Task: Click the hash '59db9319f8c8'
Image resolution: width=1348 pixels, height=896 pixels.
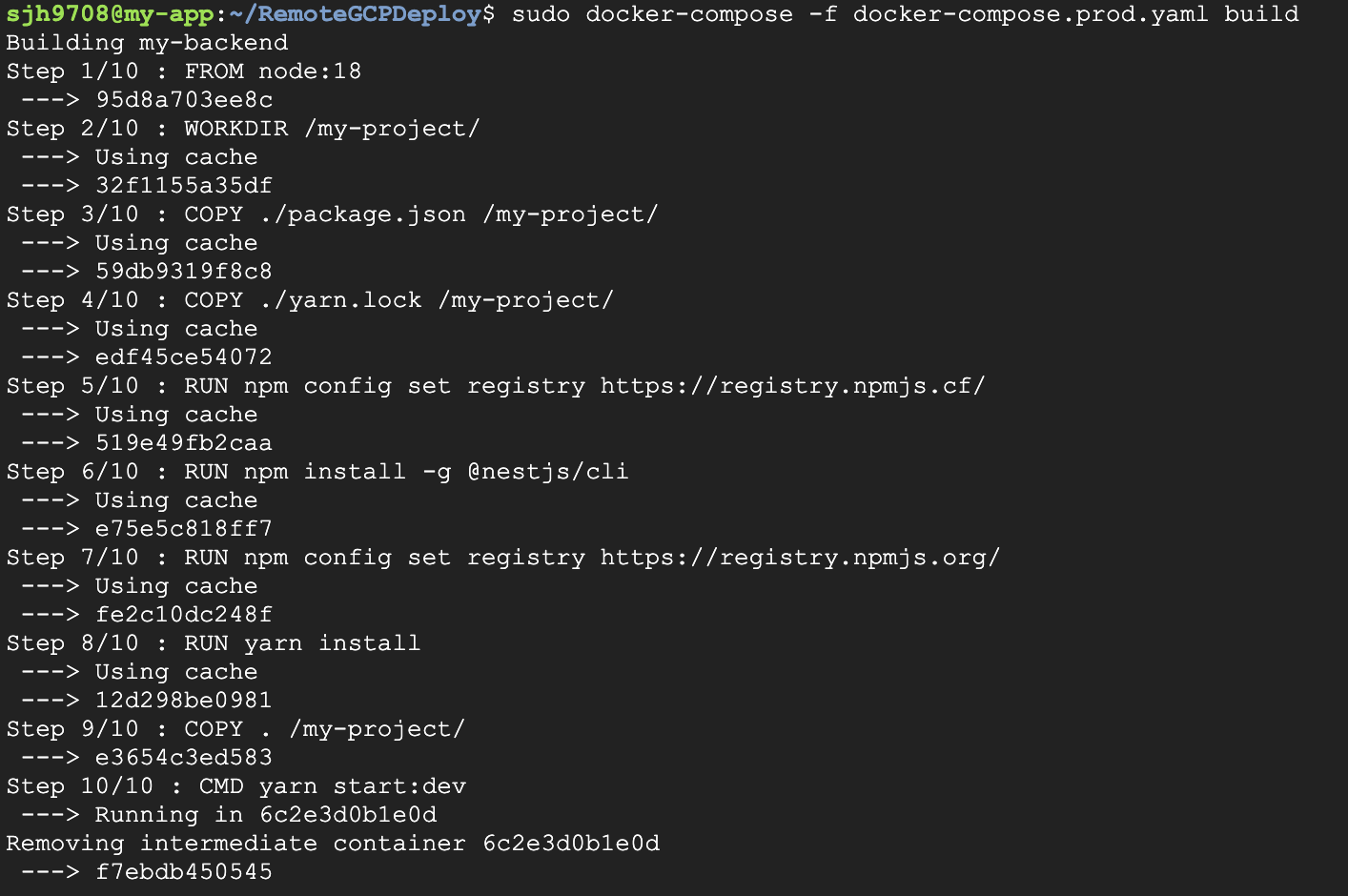Action: point(184,272)
